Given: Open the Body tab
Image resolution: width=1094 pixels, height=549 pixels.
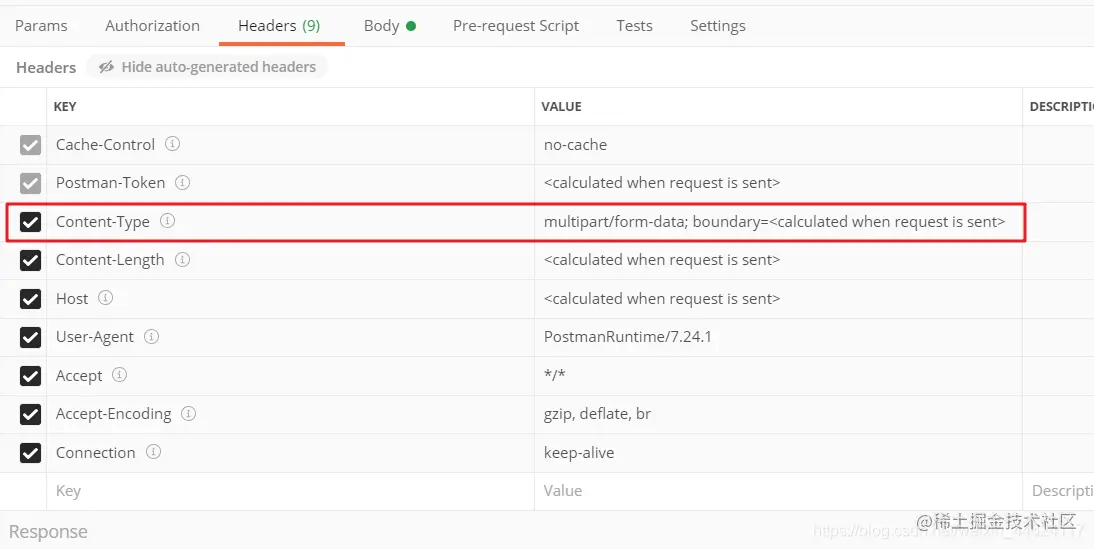Looking at the screenshot, I should click(389, 26).
